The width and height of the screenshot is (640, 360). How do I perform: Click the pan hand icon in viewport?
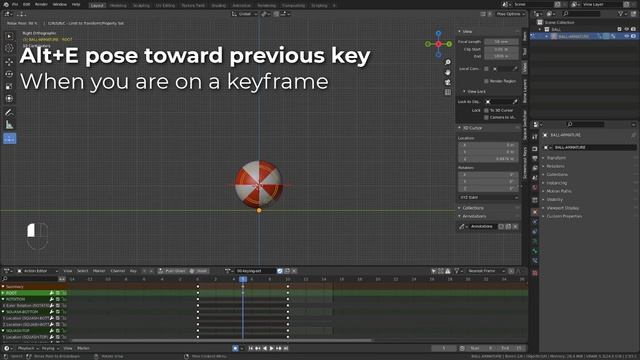[448, 72]
